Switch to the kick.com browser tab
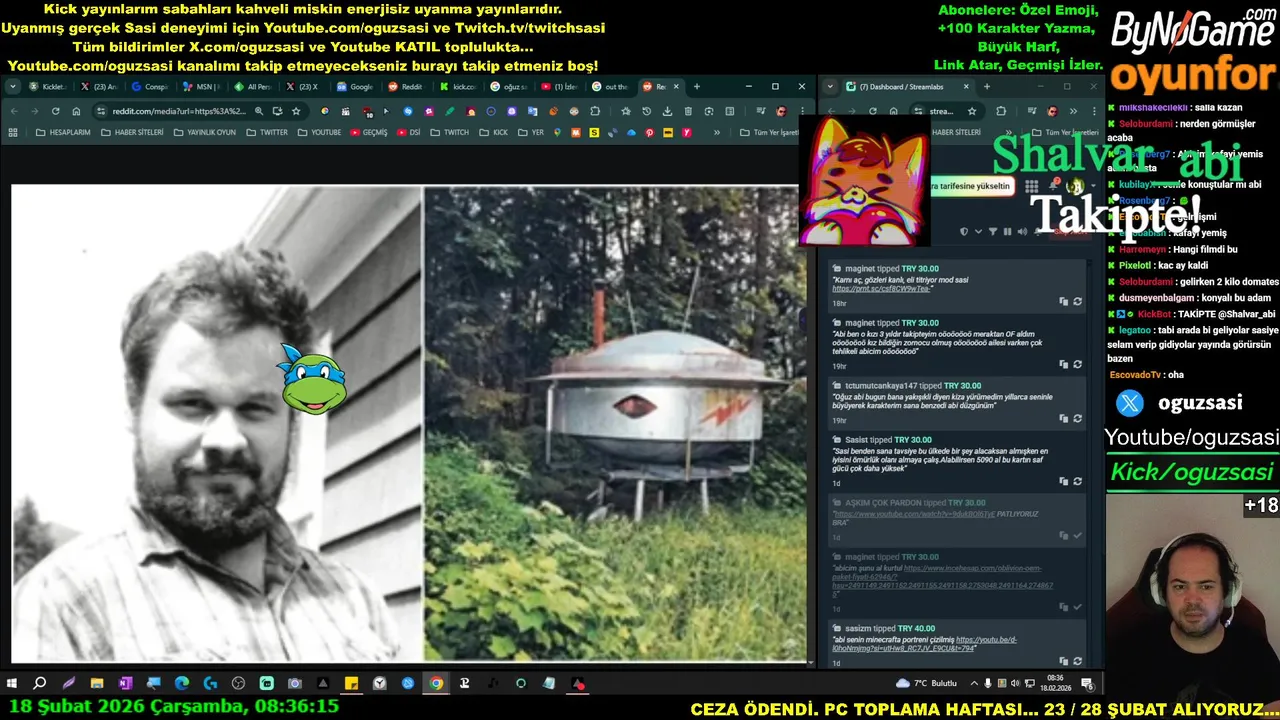Image resolution: width=1280 pixels, height=720 pixels. pyautogui.click(x=458, y=87)
